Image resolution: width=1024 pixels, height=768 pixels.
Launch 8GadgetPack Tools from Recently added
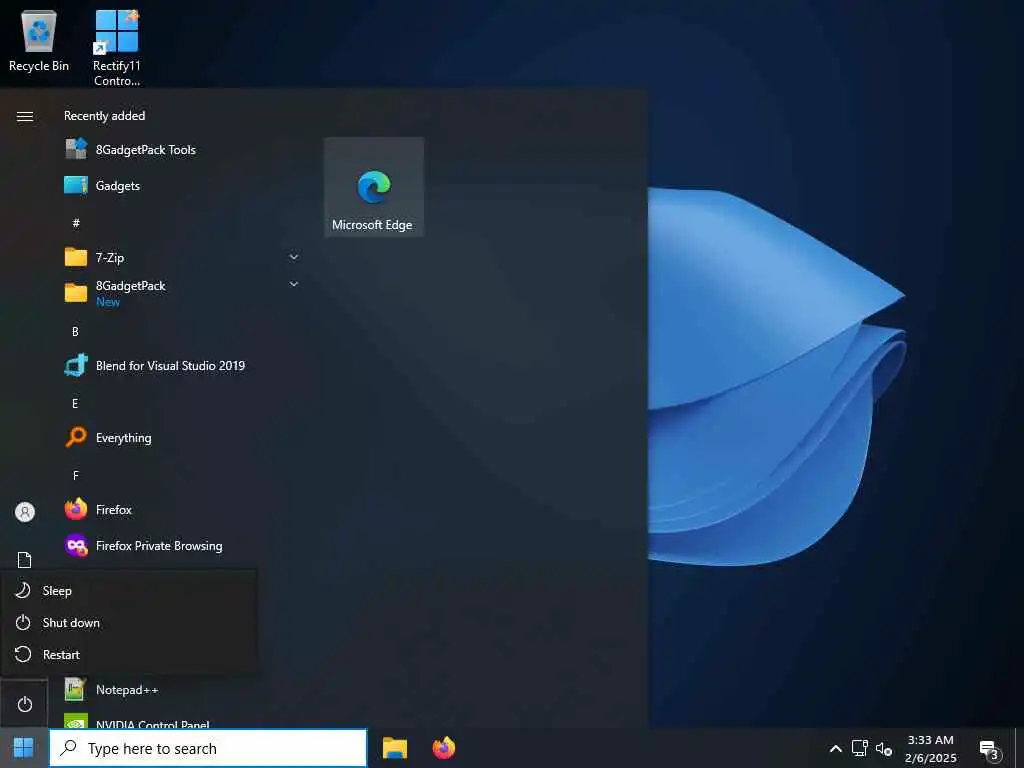[183, 150]
